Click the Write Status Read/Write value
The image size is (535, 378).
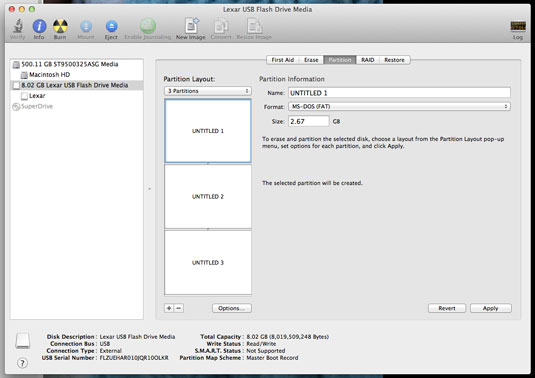coord(261,344)
